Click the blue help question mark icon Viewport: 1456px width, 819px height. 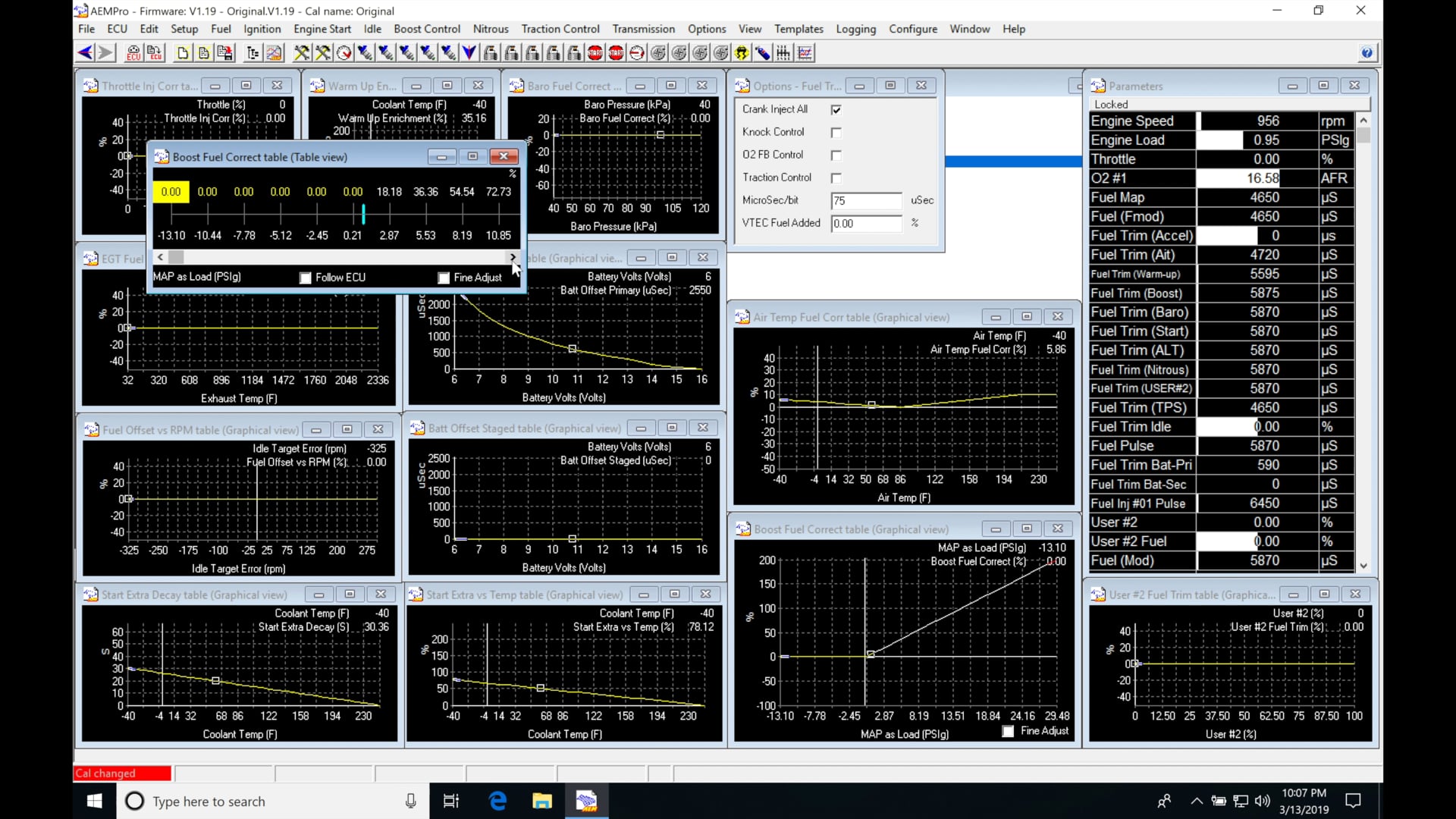[1367, 53]
